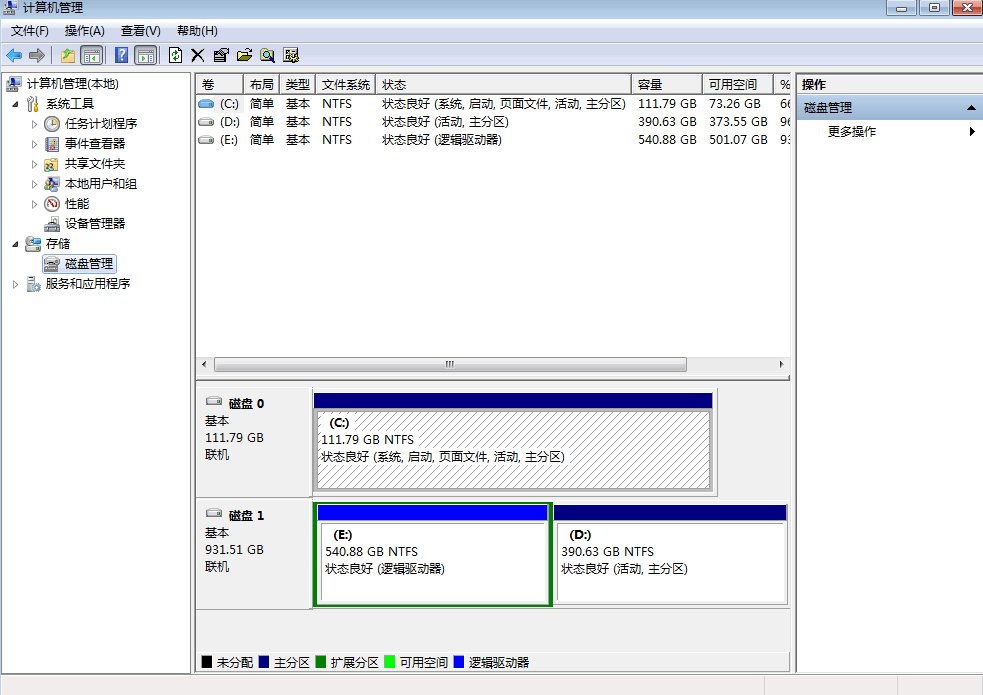
Task: Click the 磁盘 0 disk icon
Action: point(214,402)
